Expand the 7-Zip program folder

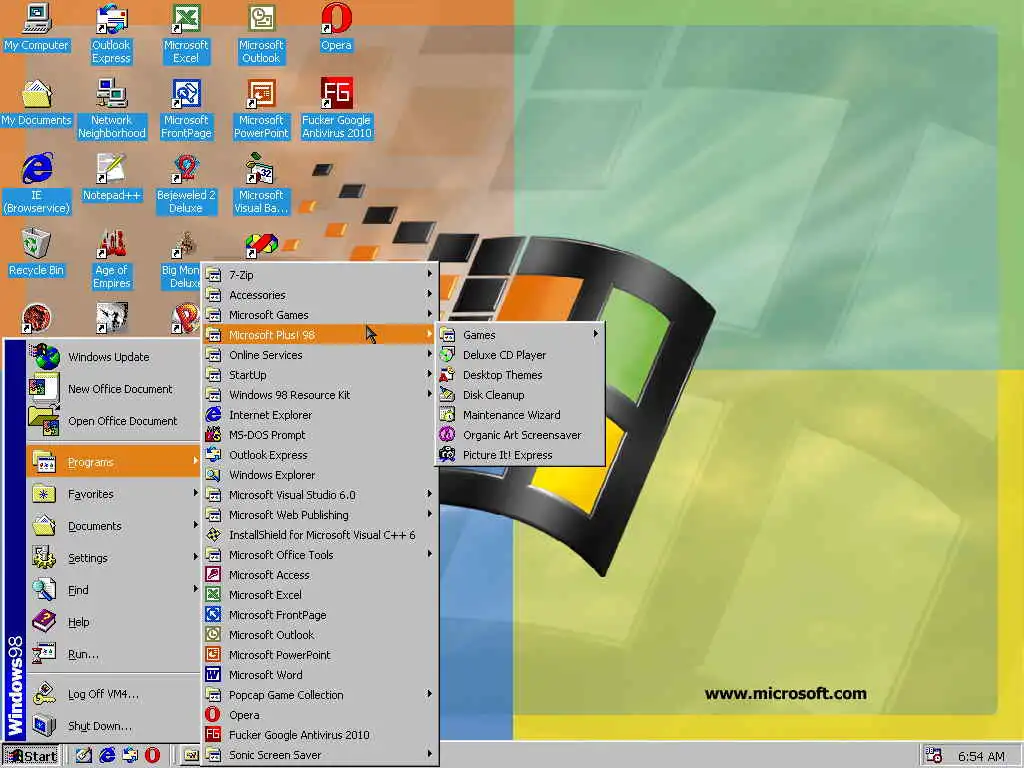[320, 275]
